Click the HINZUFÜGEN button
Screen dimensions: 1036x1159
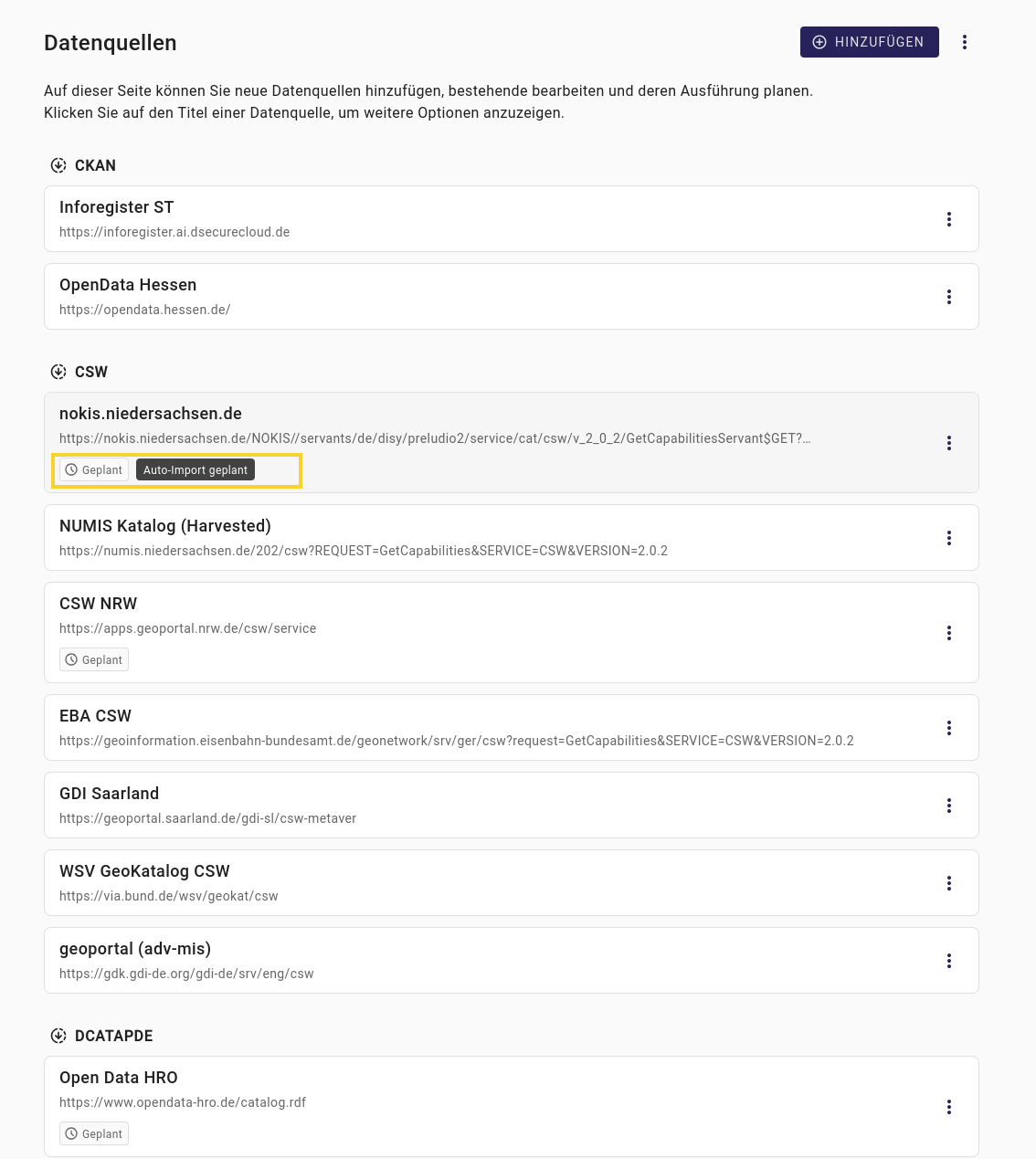pos(869,42)
